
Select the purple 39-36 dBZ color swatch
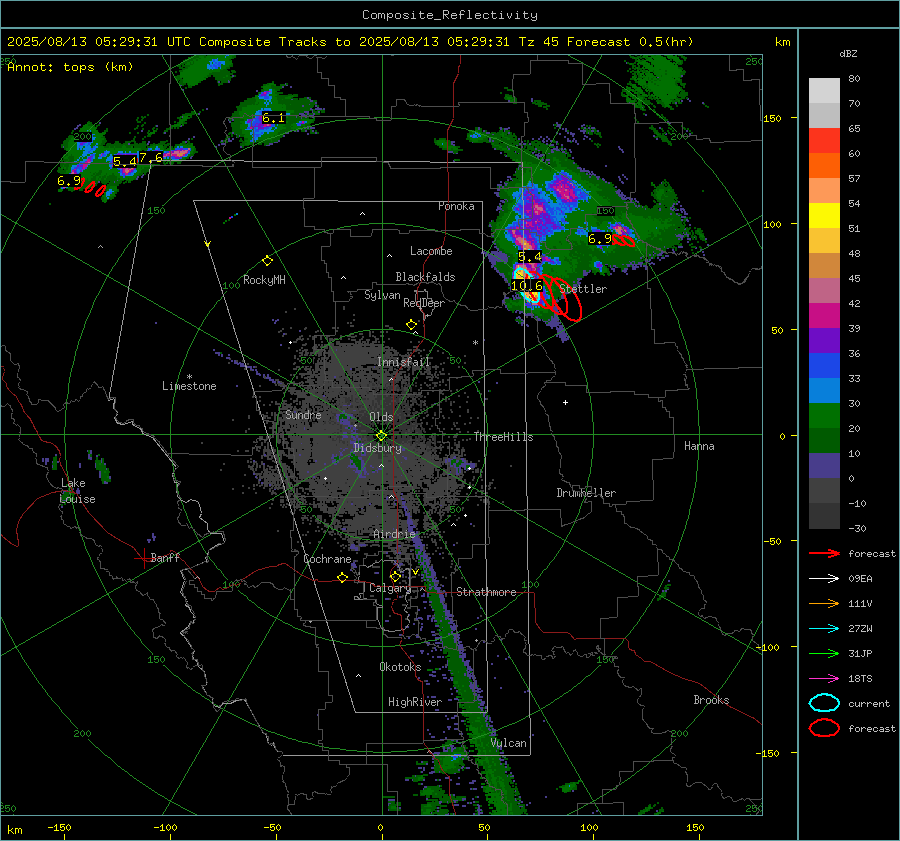pos(824,341)
